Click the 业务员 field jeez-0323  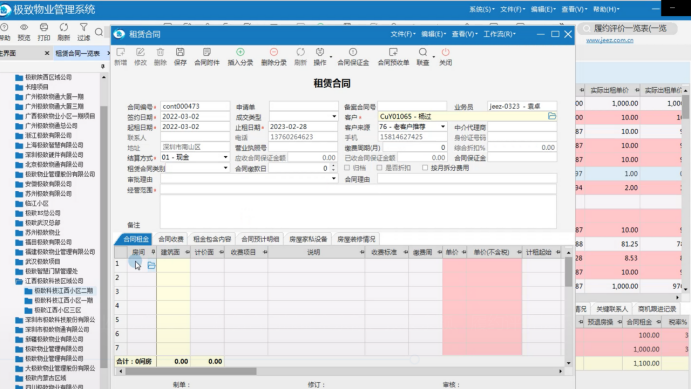click(x=522, y=106)
